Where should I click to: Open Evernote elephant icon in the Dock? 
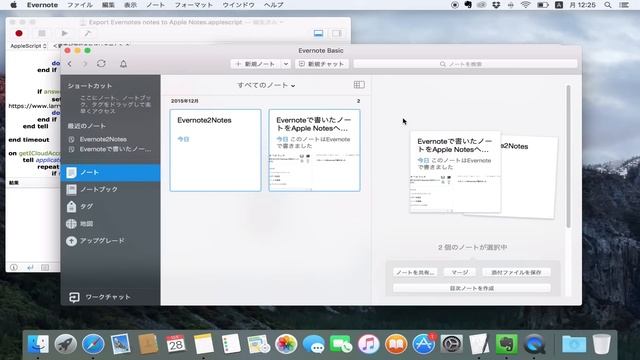pos(506,344)
